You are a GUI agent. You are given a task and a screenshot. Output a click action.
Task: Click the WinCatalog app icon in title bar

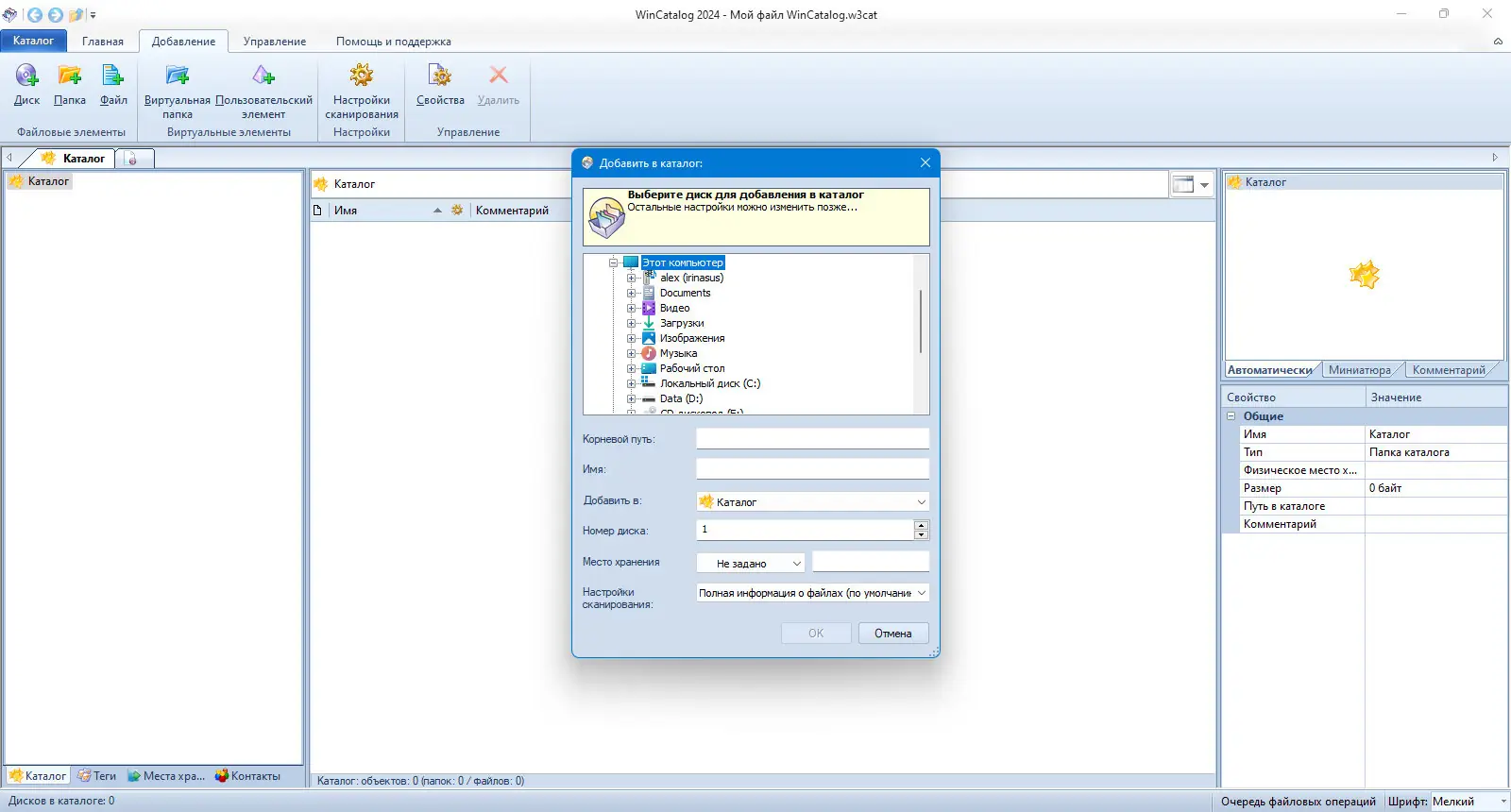10,15
